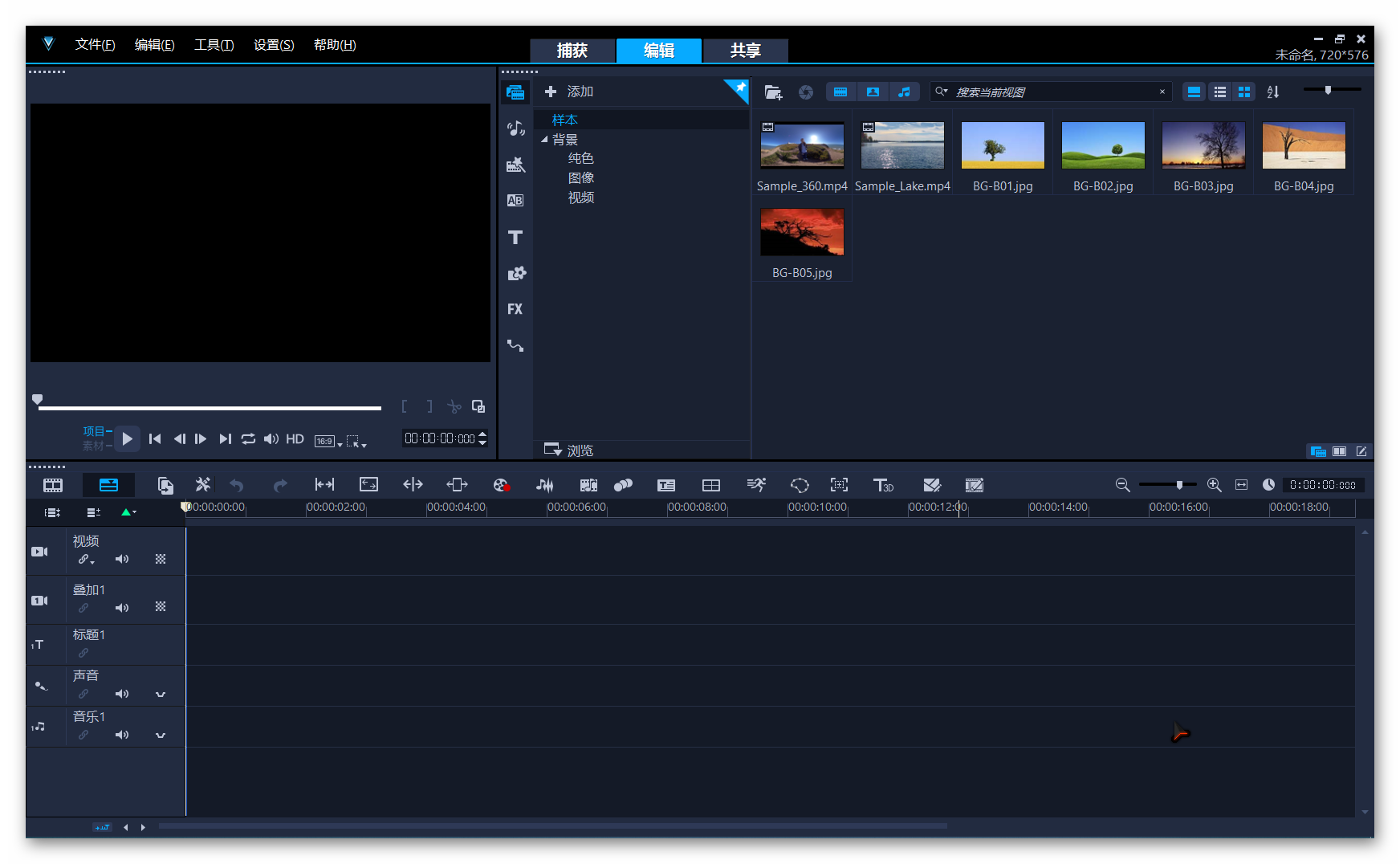Toggle showing videos in library
This screenshot has height=864, width=1400.
pyautogui.click(x=840, y=92)
